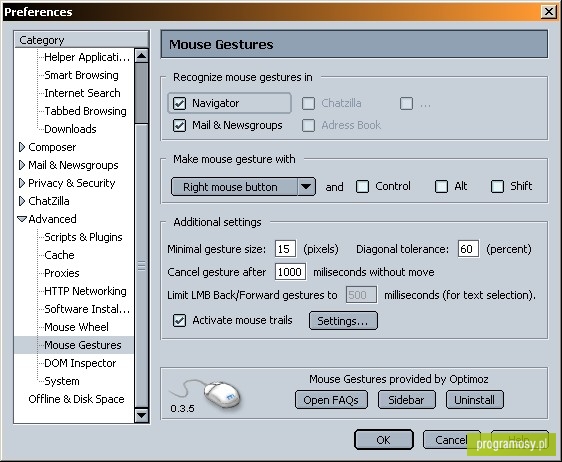Enable the Control modifier checkbox
Image resolution: width=562 pixels, height=462 pixels.
362,186
